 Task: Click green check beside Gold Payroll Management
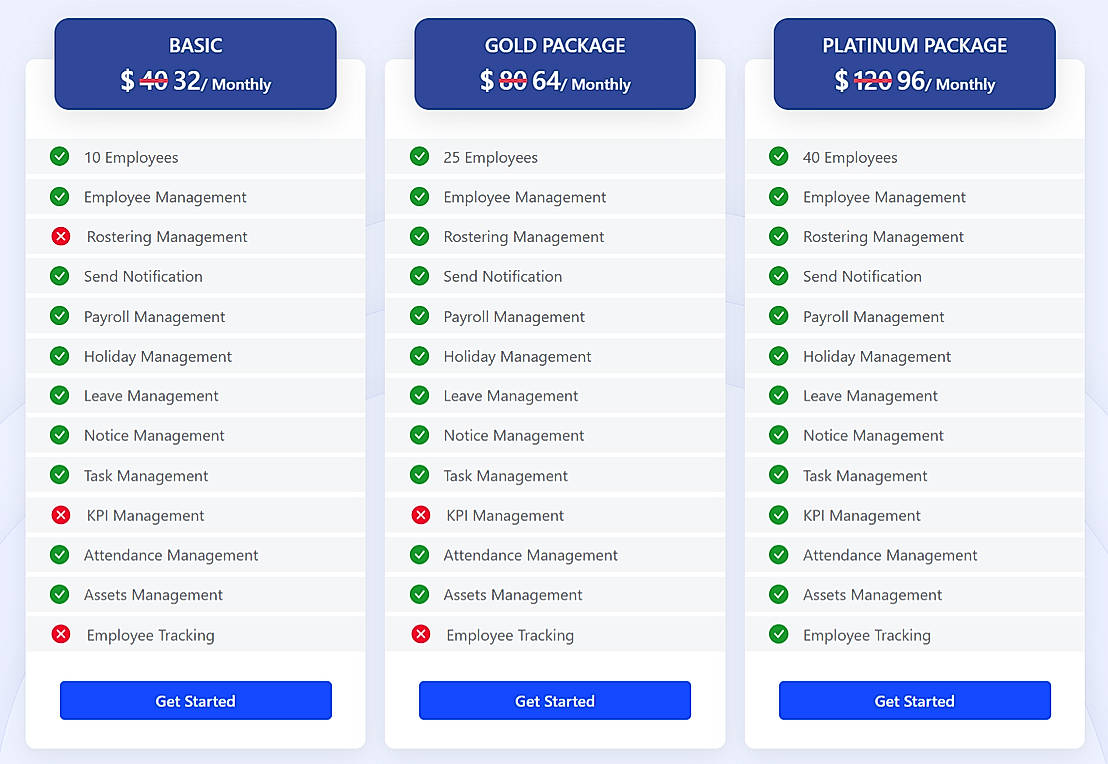(x=420, y=316)
